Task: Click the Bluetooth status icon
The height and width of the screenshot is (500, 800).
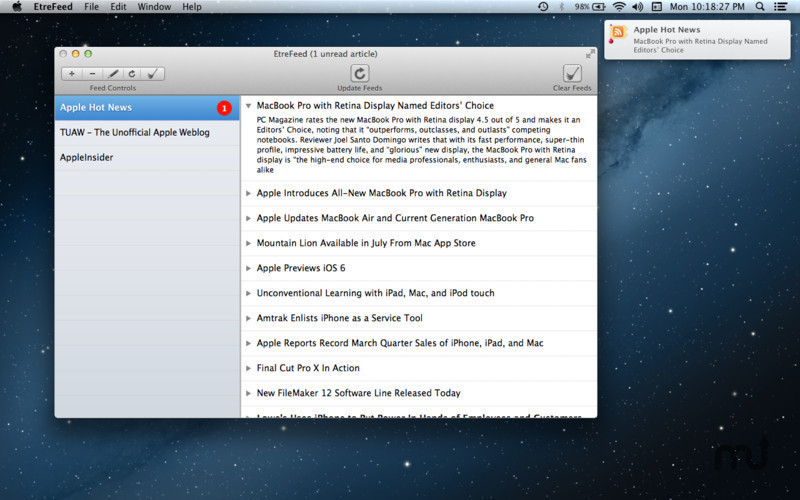Action: 561,7
